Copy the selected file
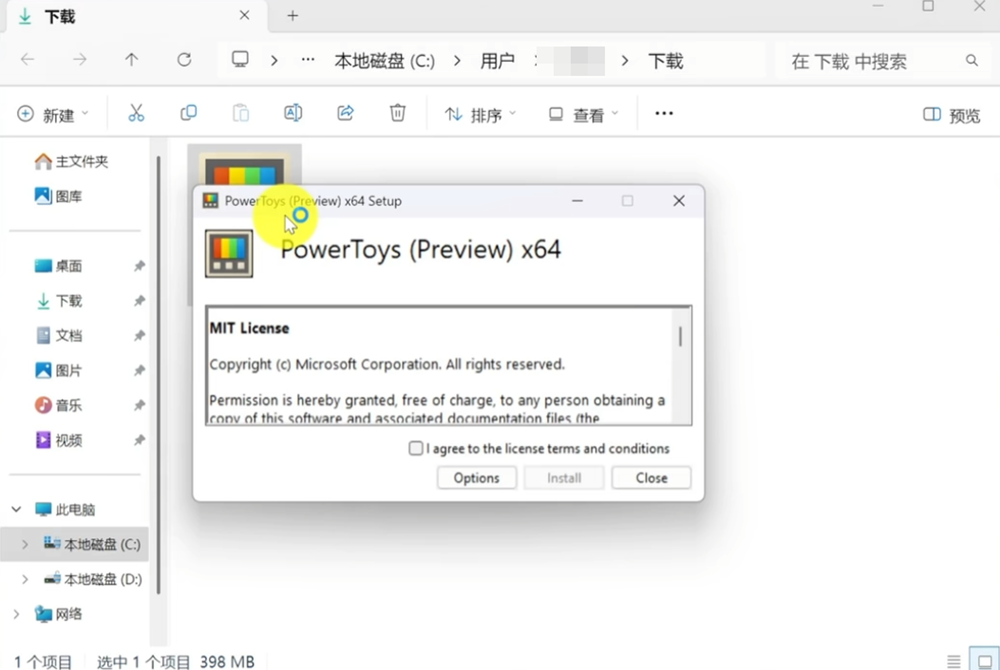Viewport: 1000px width, 670px height. 189,113
